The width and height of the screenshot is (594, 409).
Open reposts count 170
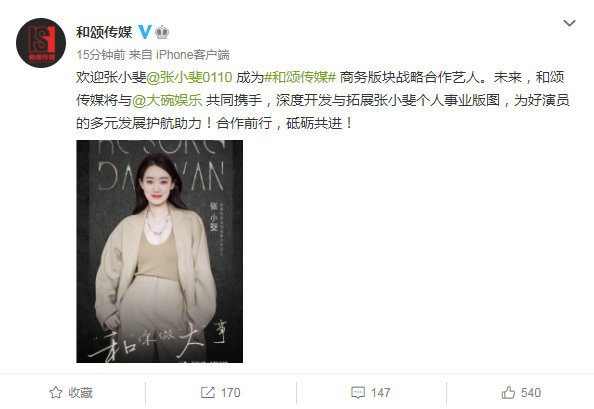[231, 393]
